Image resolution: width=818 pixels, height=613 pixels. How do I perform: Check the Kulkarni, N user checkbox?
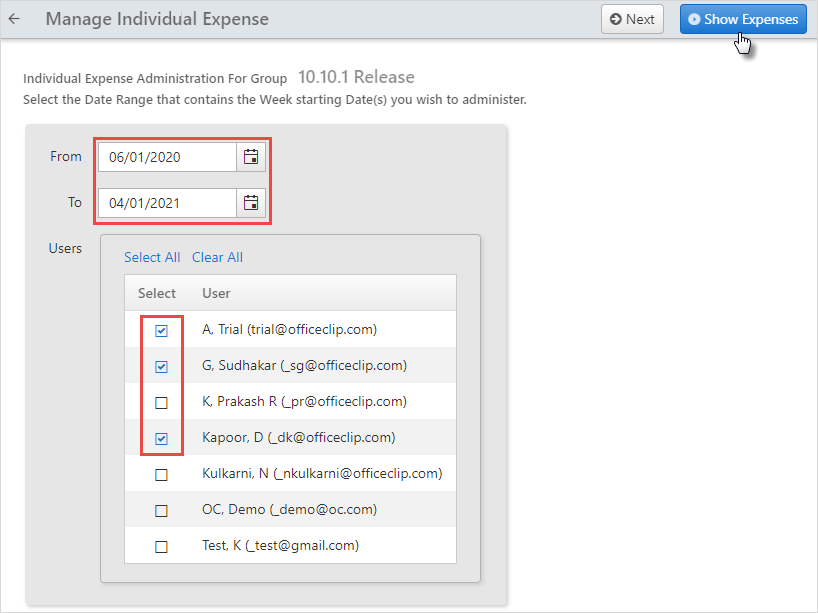click(161, 475)
